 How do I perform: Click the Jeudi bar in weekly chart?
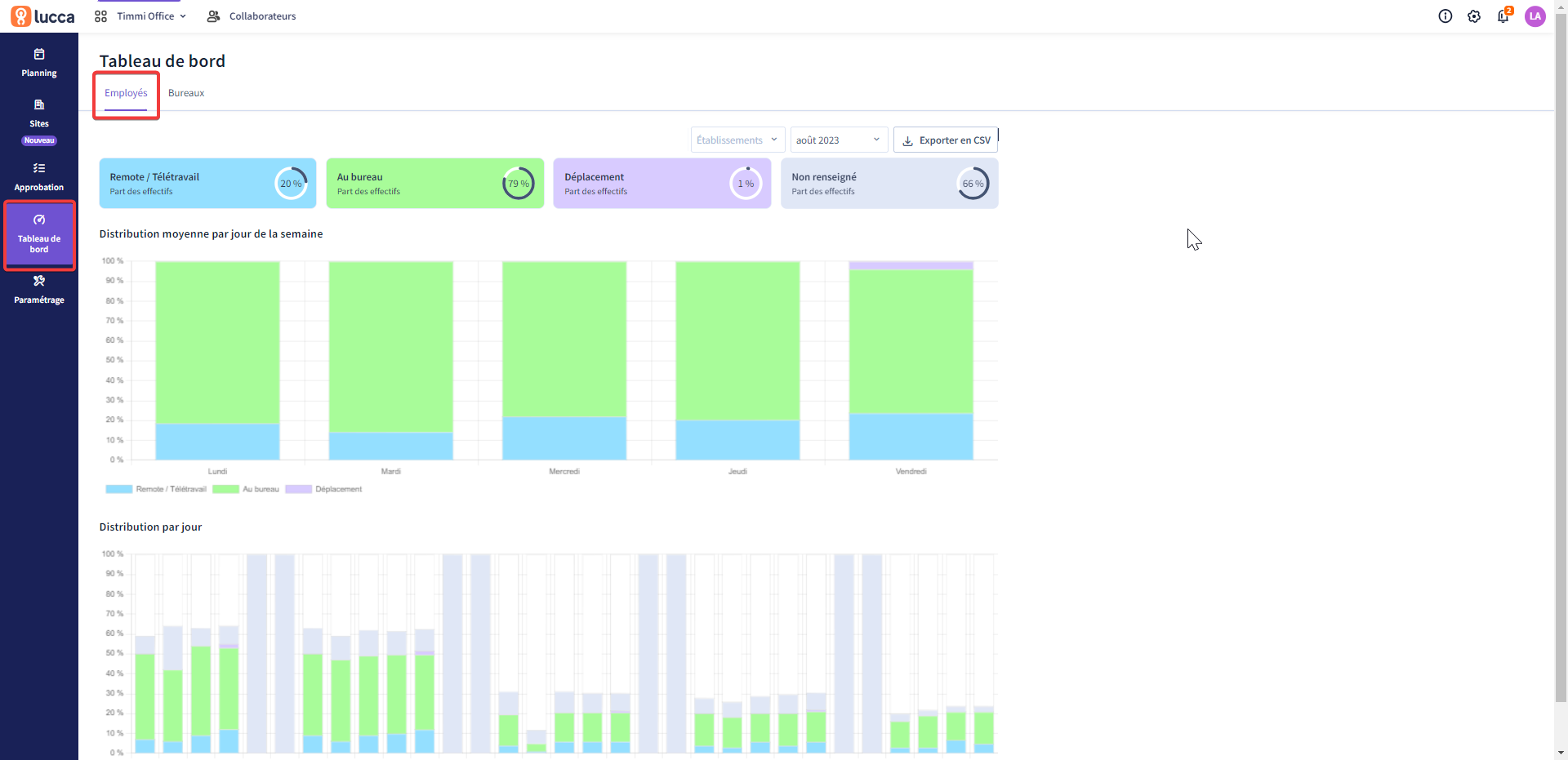coord(737,360)
